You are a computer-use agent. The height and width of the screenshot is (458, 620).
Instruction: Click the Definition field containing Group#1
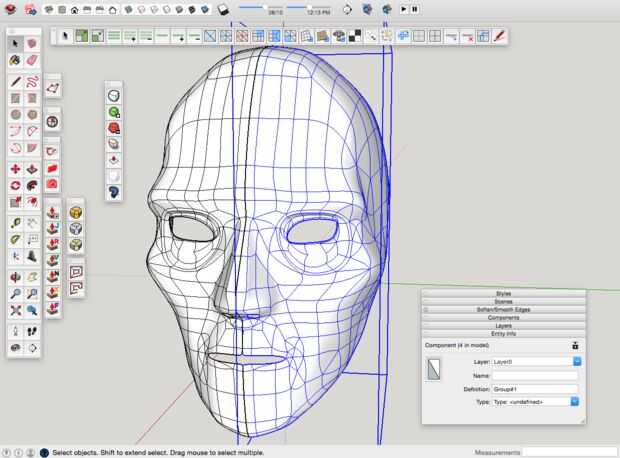(x=534, y=388)
